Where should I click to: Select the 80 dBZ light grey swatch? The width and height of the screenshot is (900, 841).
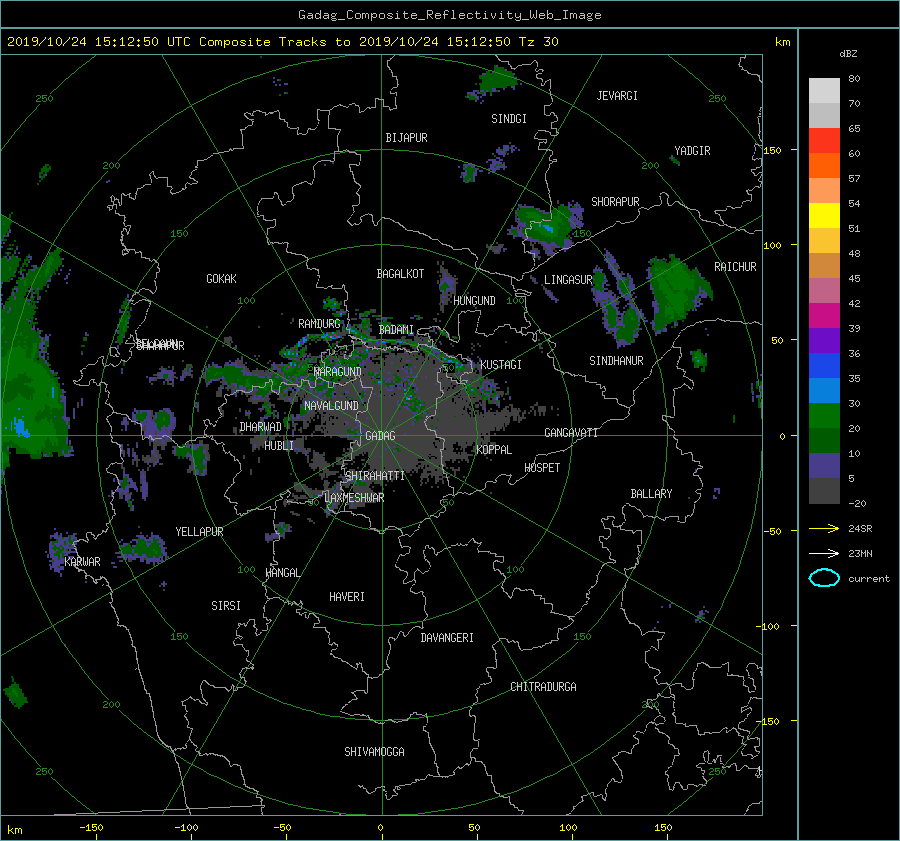point(824,91)
